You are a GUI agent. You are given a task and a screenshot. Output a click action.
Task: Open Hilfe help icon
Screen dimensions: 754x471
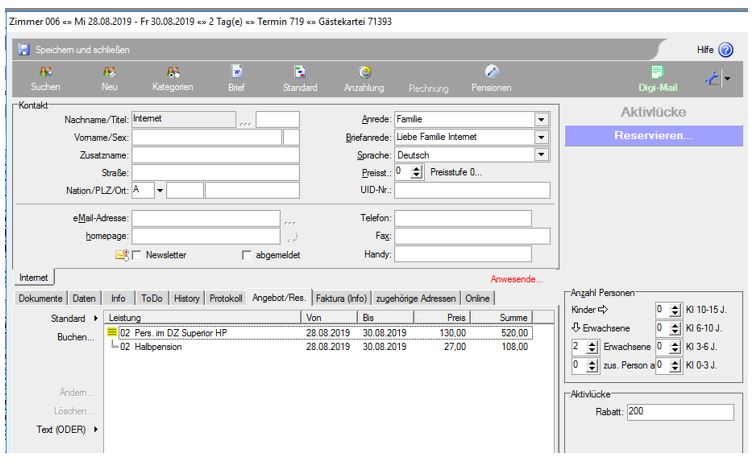coord(726,50)
